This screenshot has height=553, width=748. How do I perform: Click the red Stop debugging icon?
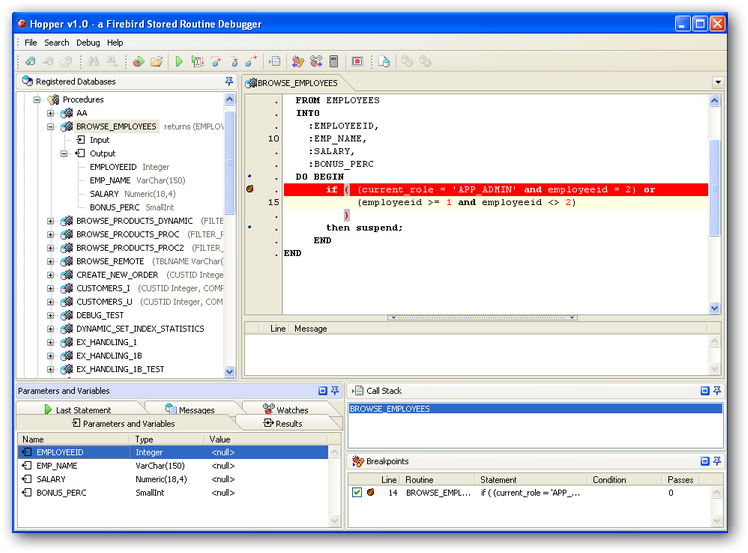357,61
